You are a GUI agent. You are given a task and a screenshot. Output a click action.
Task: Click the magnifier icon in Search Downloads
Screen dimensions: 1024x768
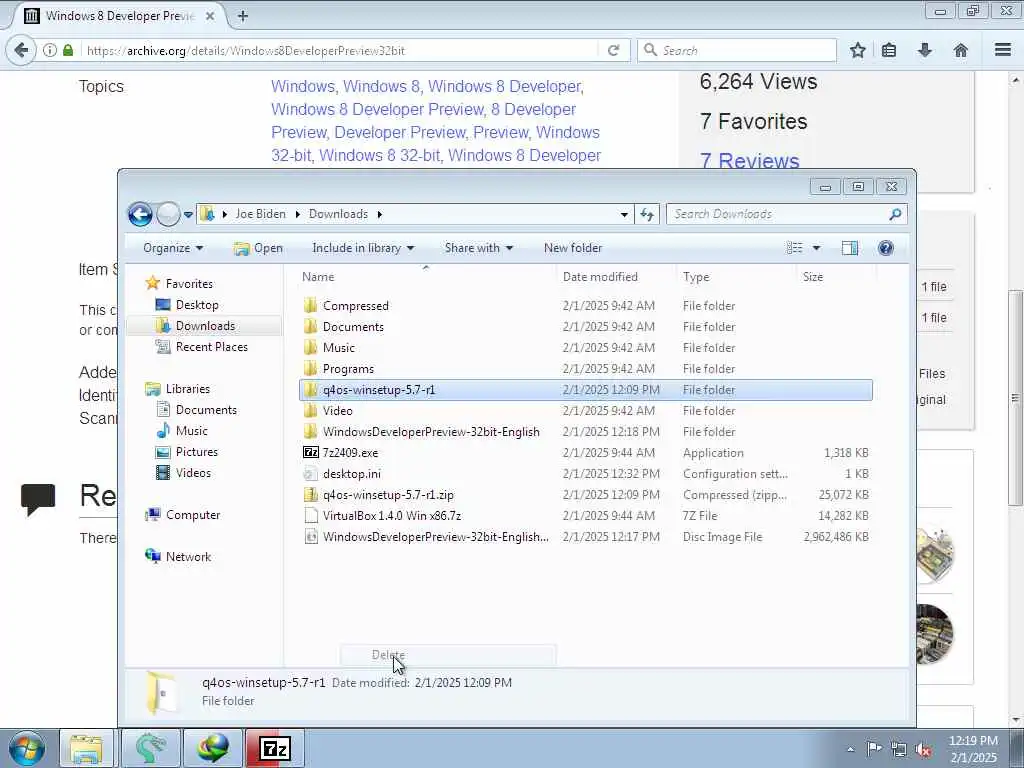click(x=895, y=214)
